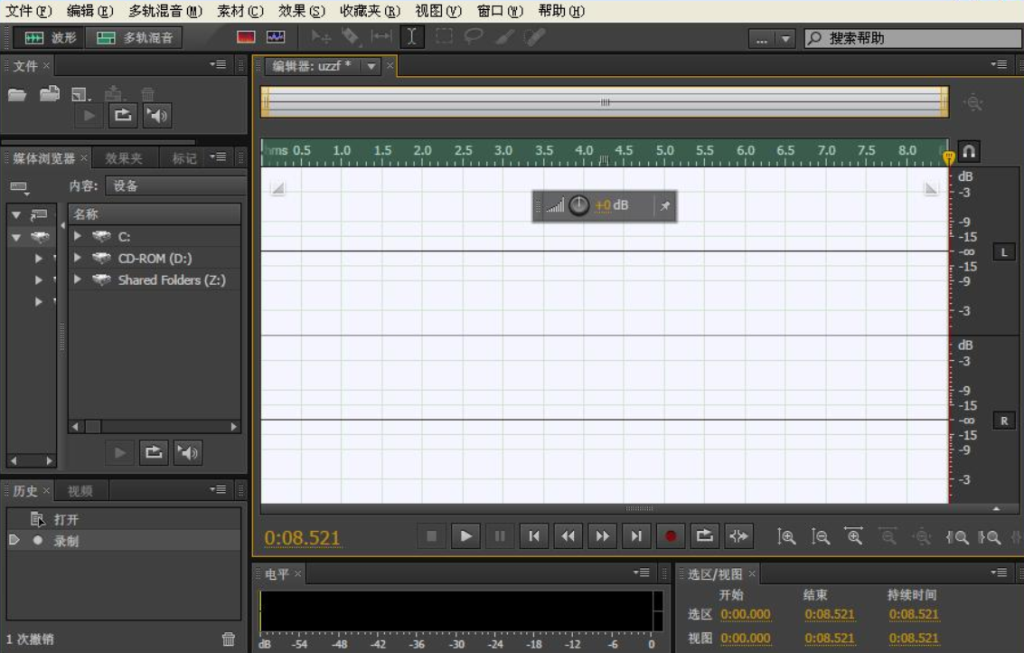Expand the Shared Folders (Z:) entry
1024x653 pixels.
point(78,279)
